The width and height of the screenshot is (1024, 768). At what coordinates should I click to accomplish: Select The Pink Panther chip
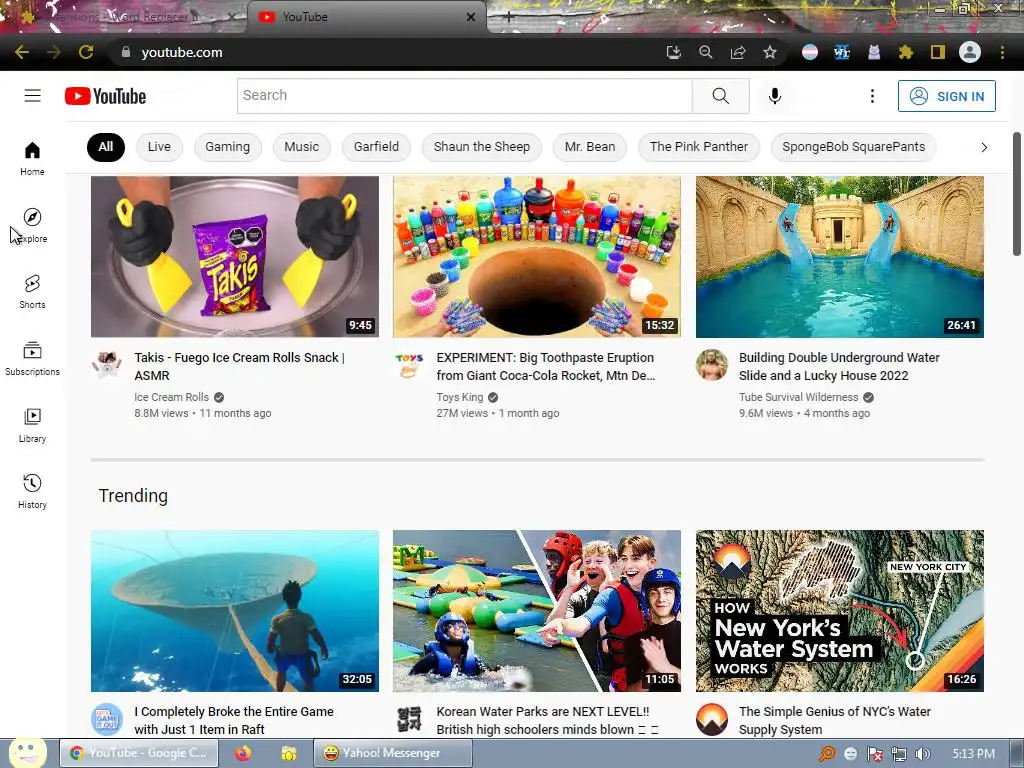tap(699, 147)
